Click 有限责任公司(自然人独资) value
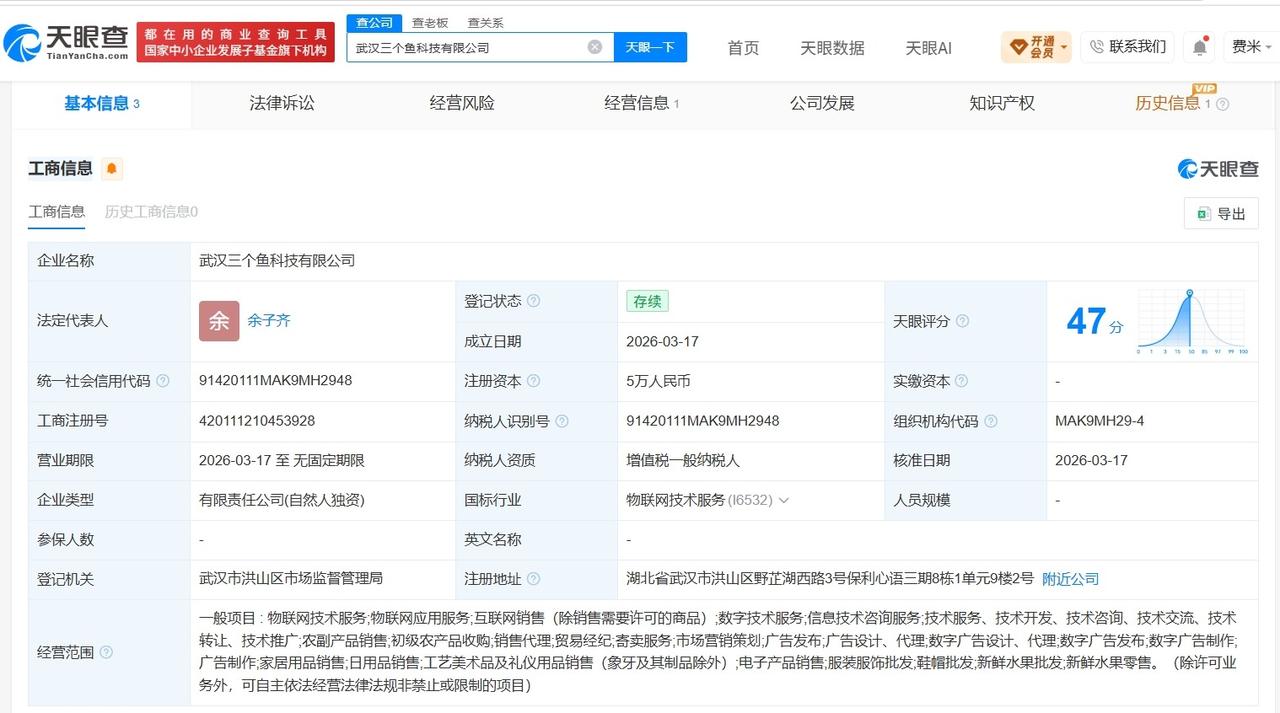This screenshot has height=713, width=1280. tap(282, 500)
